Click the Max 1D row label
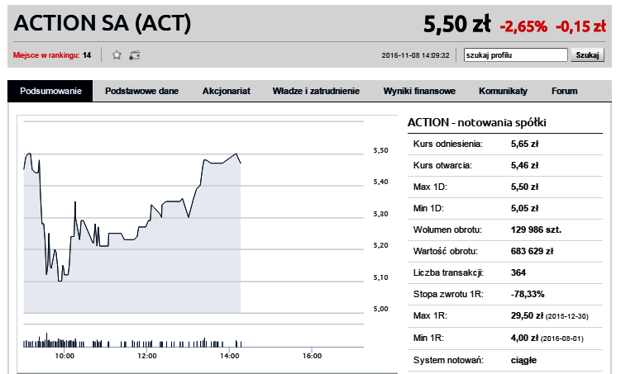 430,187
